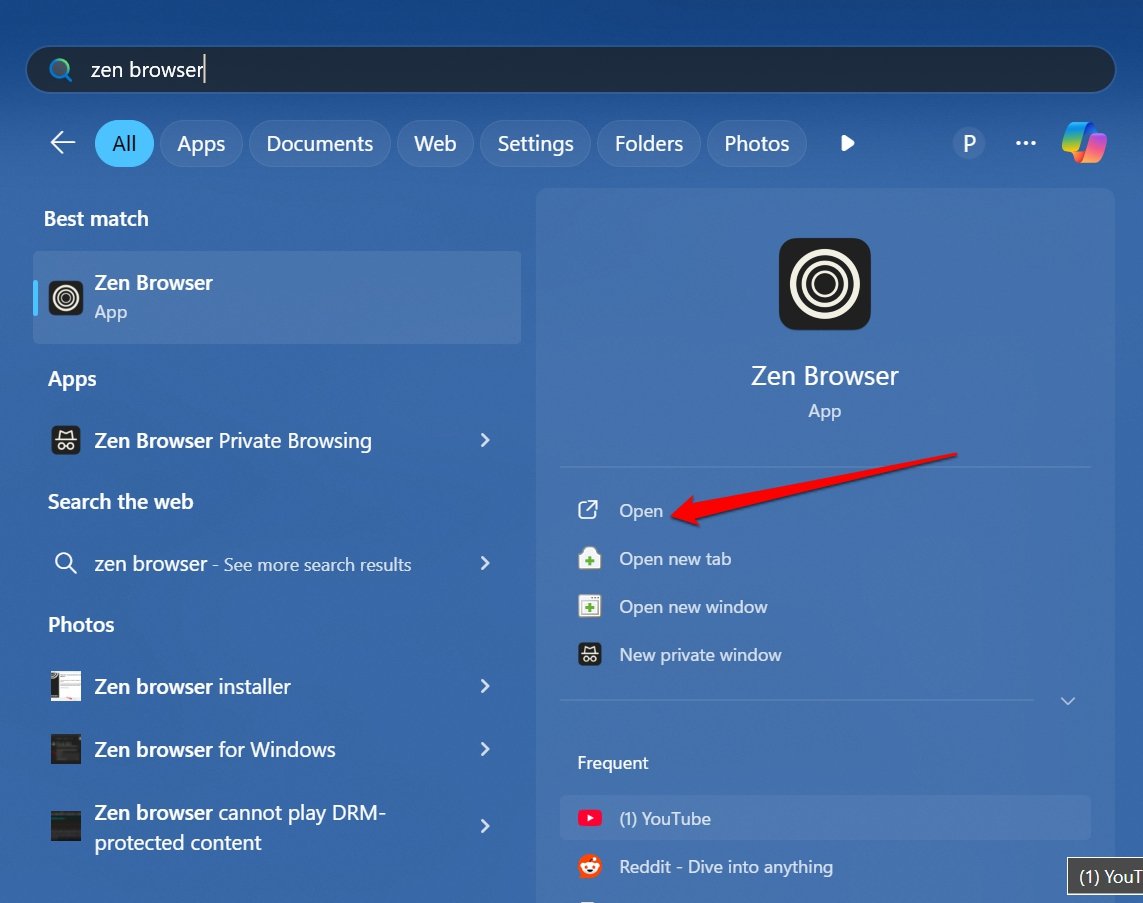
Task: Choose Open new tab action
Action: (675, 559)
